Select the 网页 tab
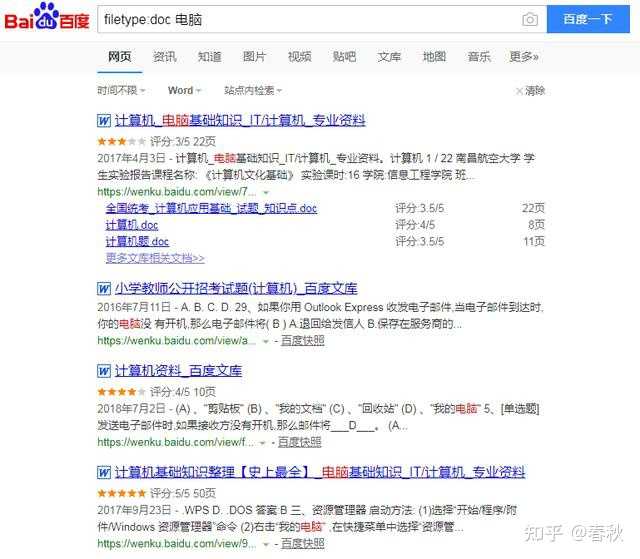The image size is (640, 559). [x=120, y=57]
